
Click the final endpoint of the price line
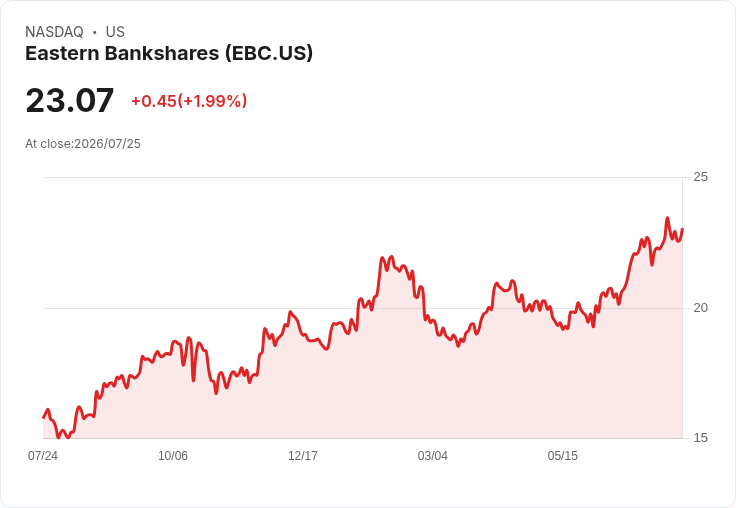click(x=682, y=229)
